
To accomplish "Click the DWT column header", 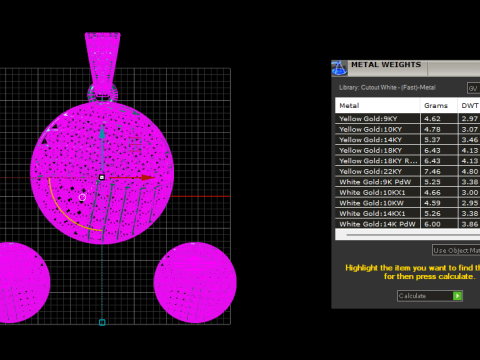I will pos(469,105).
